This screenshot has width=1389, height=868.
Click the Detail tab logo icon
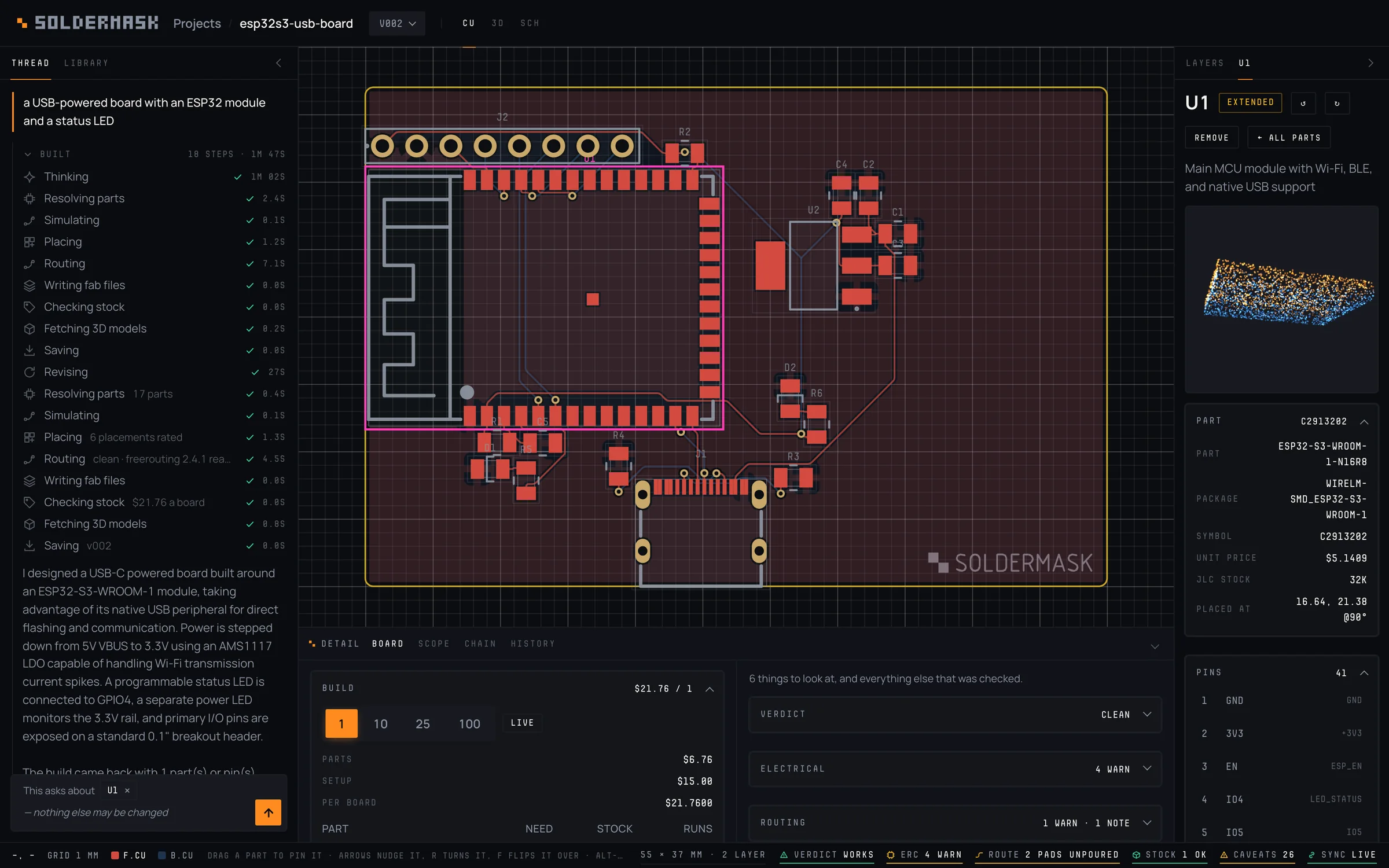312,643
